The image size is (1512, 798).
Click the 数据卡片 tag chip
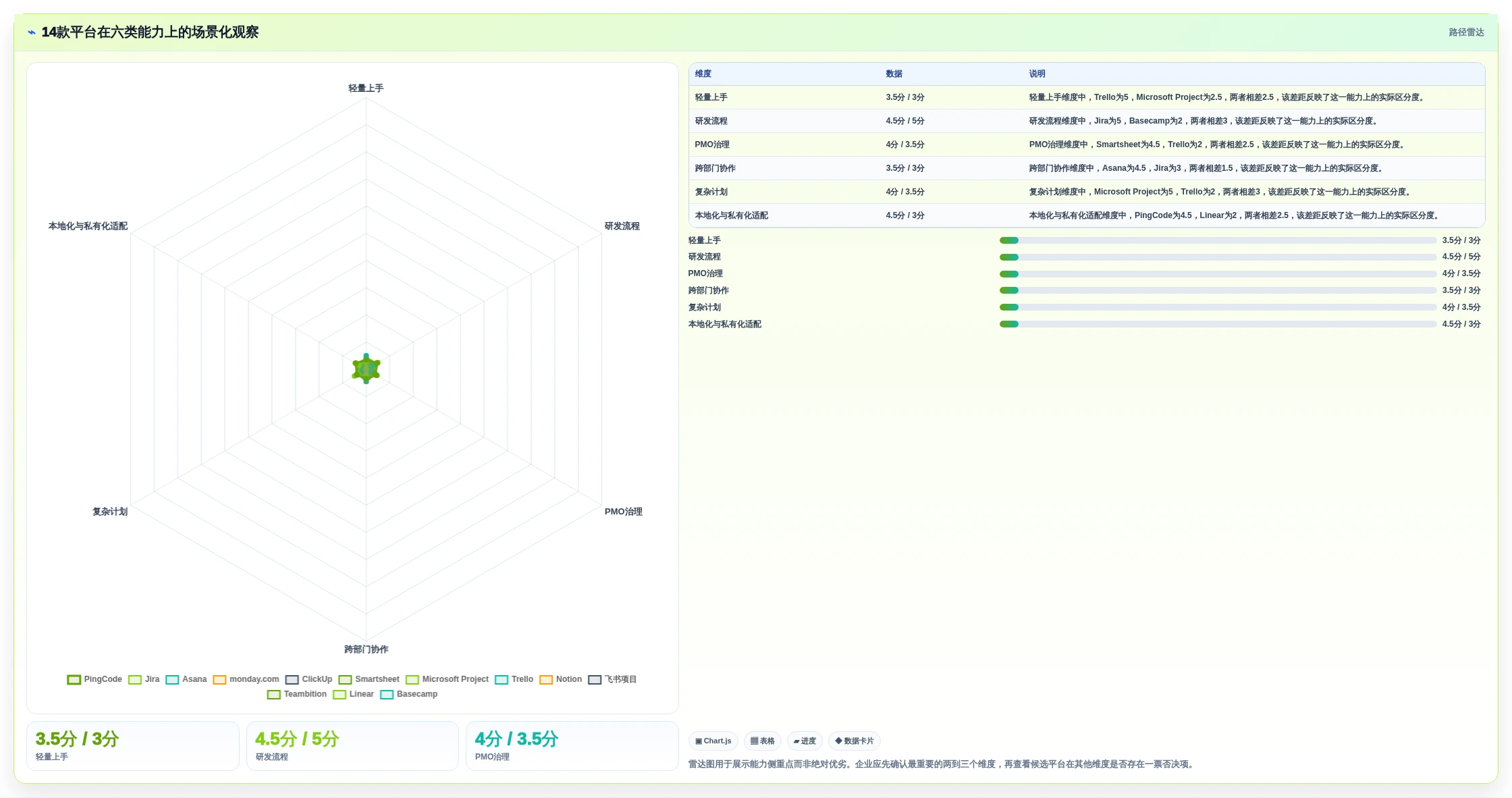click(x=855, y=741)
